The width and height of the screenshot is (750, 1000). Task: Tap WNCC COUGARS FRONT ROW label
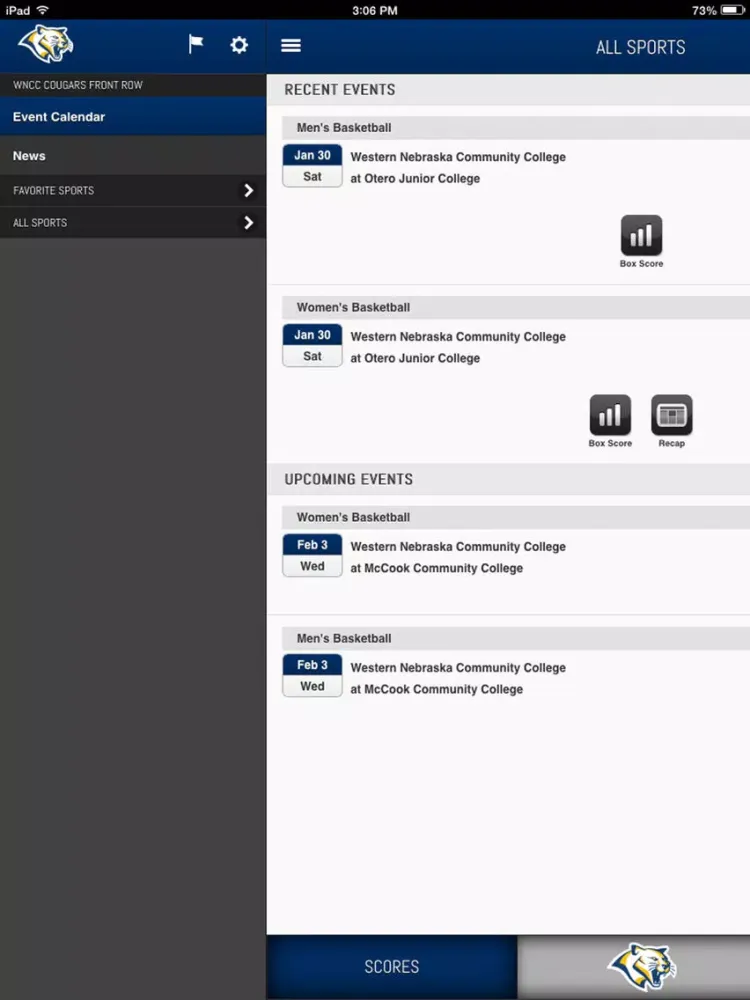coord(78,85)
